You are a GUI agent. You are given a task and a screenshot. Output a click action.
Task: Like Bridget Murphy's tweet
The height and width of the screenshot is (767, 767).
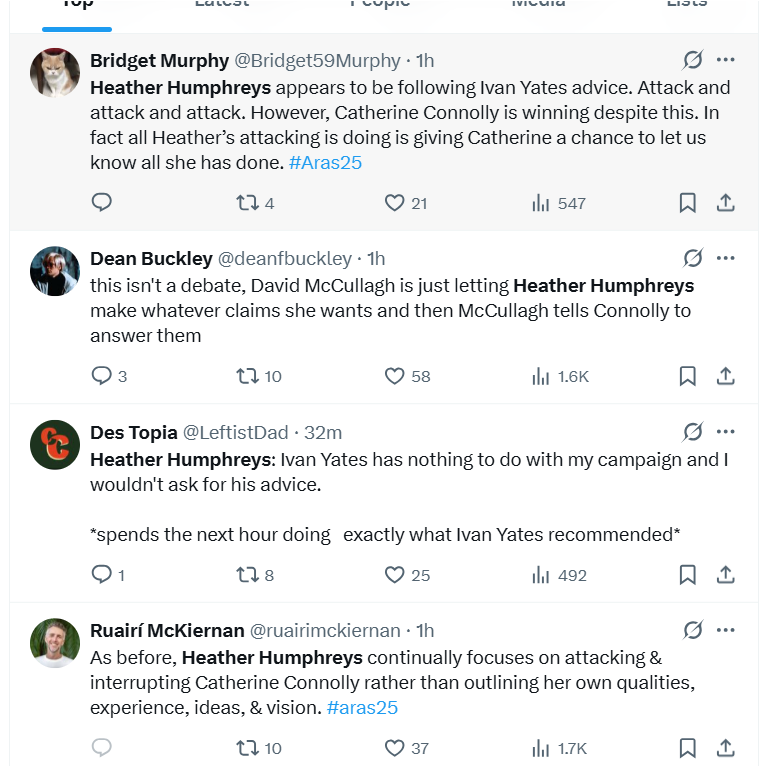(395, 203)
